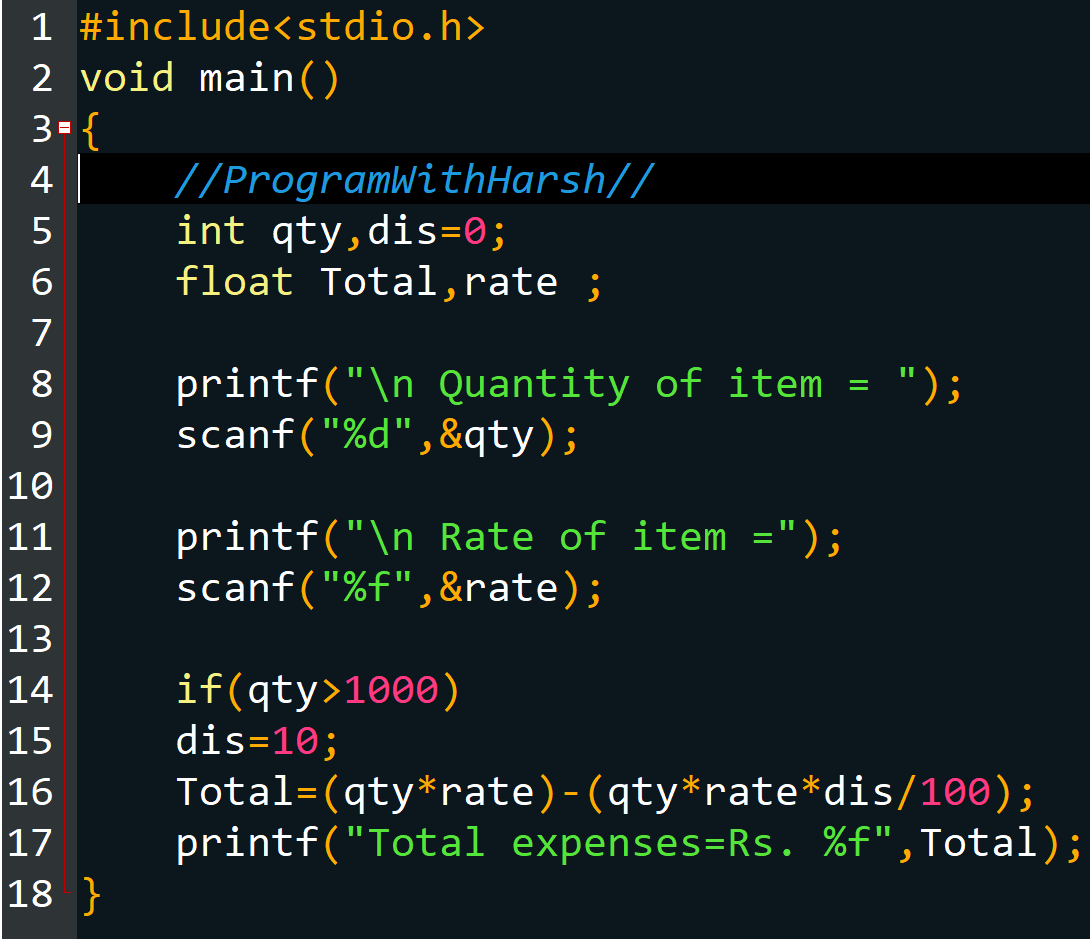
Task: Click 'scanf' on line 12
Action: [x=235, y=588]
